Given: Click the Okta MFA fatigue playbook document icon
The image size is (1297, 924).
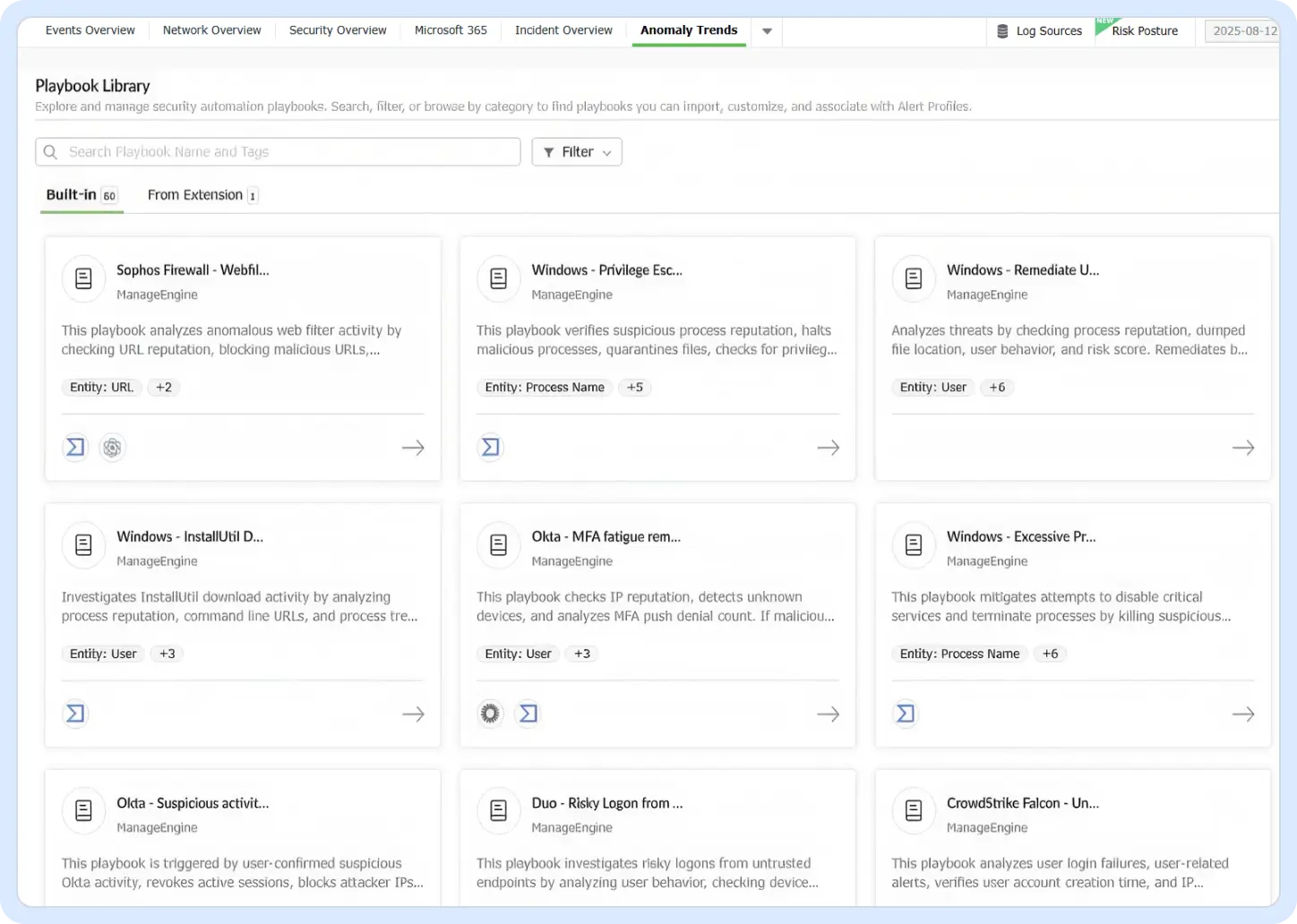Looking at the screenshot, I should tap(499, 544).
